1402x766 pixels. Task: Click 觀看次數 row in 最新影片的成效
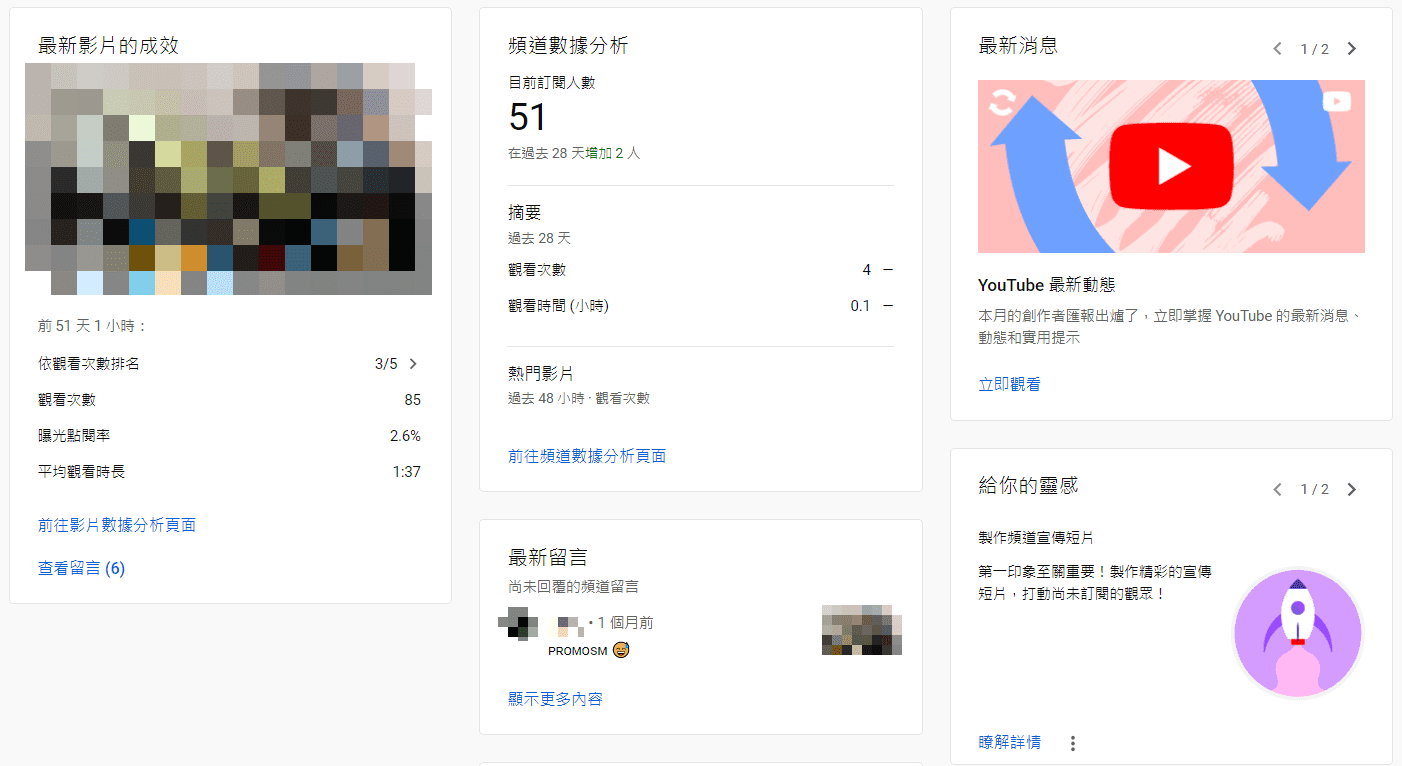tap(229, 400)
